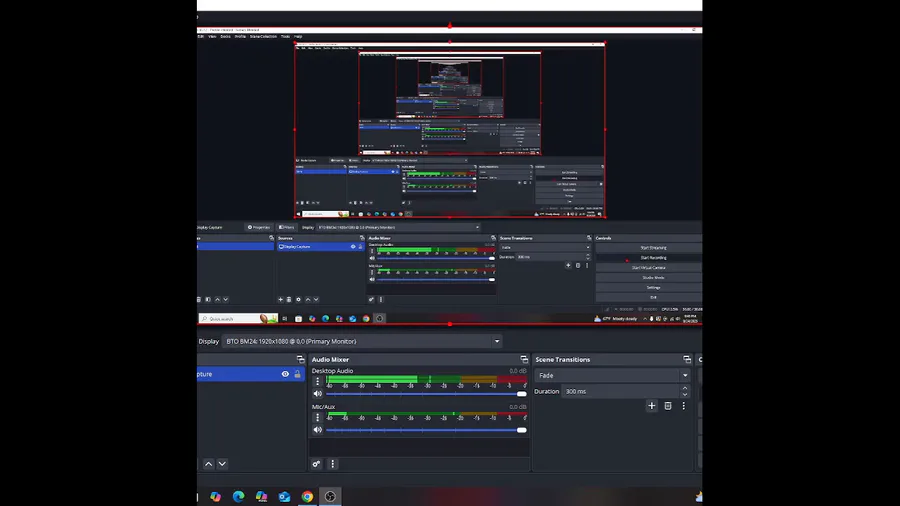Select the Display Capture row in previewed Sources
The height and width of the screenshot is (506, 900).
(320, 247)
